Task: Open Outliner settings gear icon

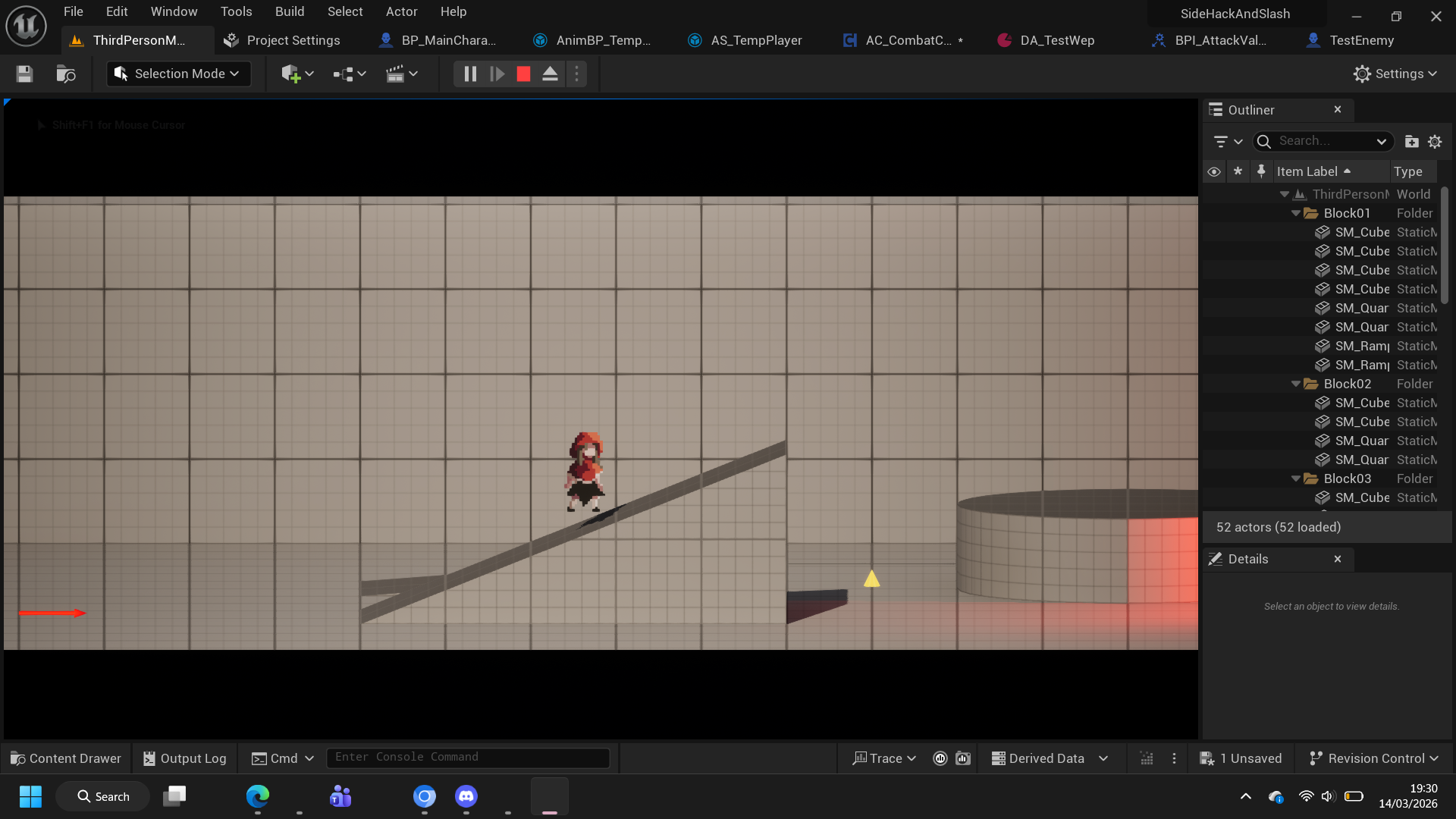Action: (1435, 141)
